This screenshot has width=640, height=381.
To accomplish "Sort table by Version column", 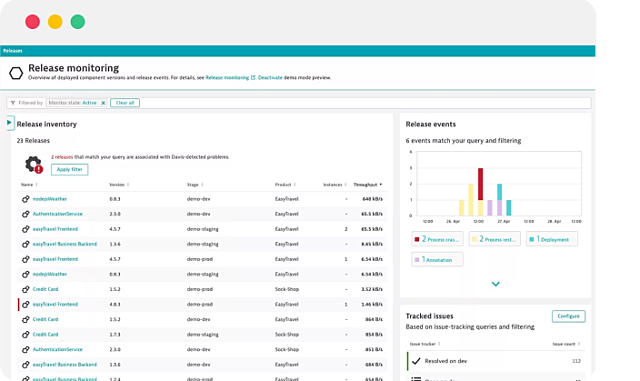I will click(119, 185).
